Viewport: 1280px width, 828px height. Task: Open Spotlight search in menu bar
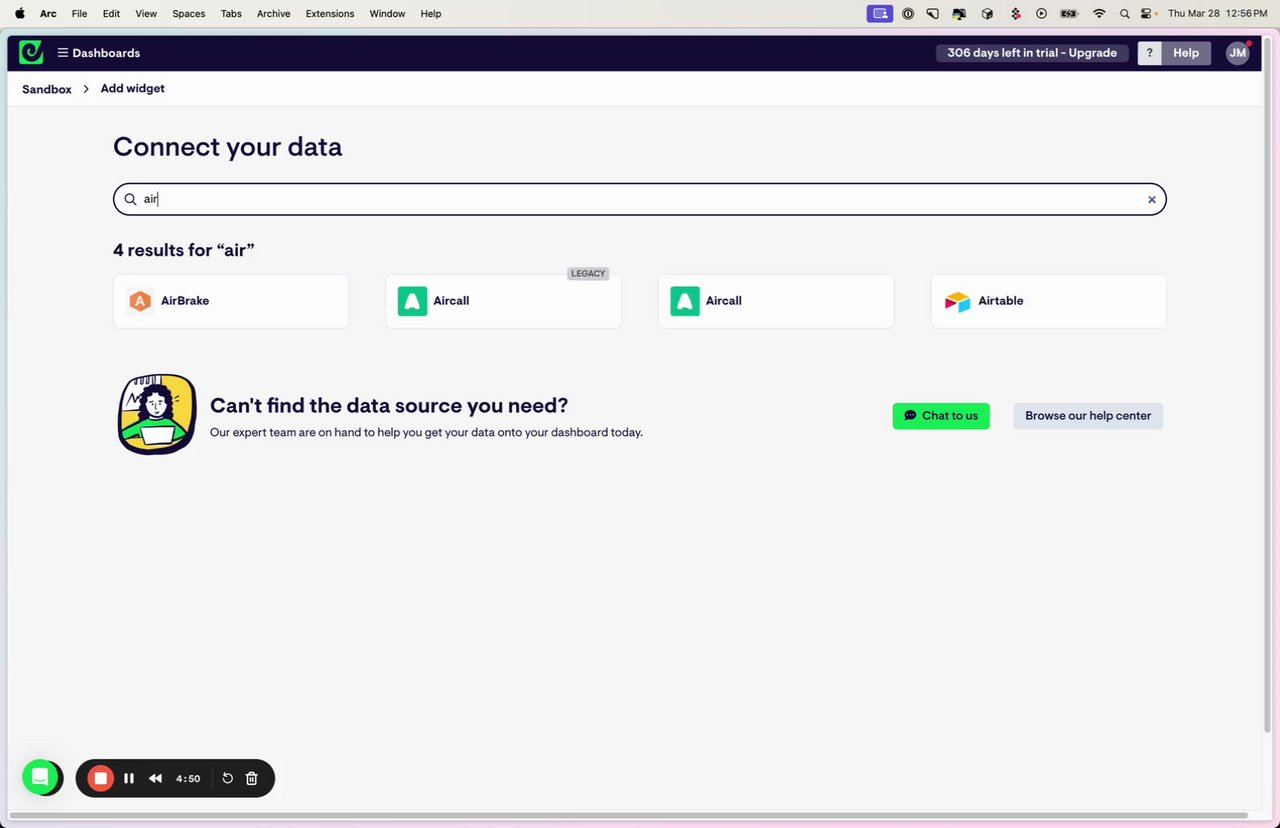click(1125, 14)
